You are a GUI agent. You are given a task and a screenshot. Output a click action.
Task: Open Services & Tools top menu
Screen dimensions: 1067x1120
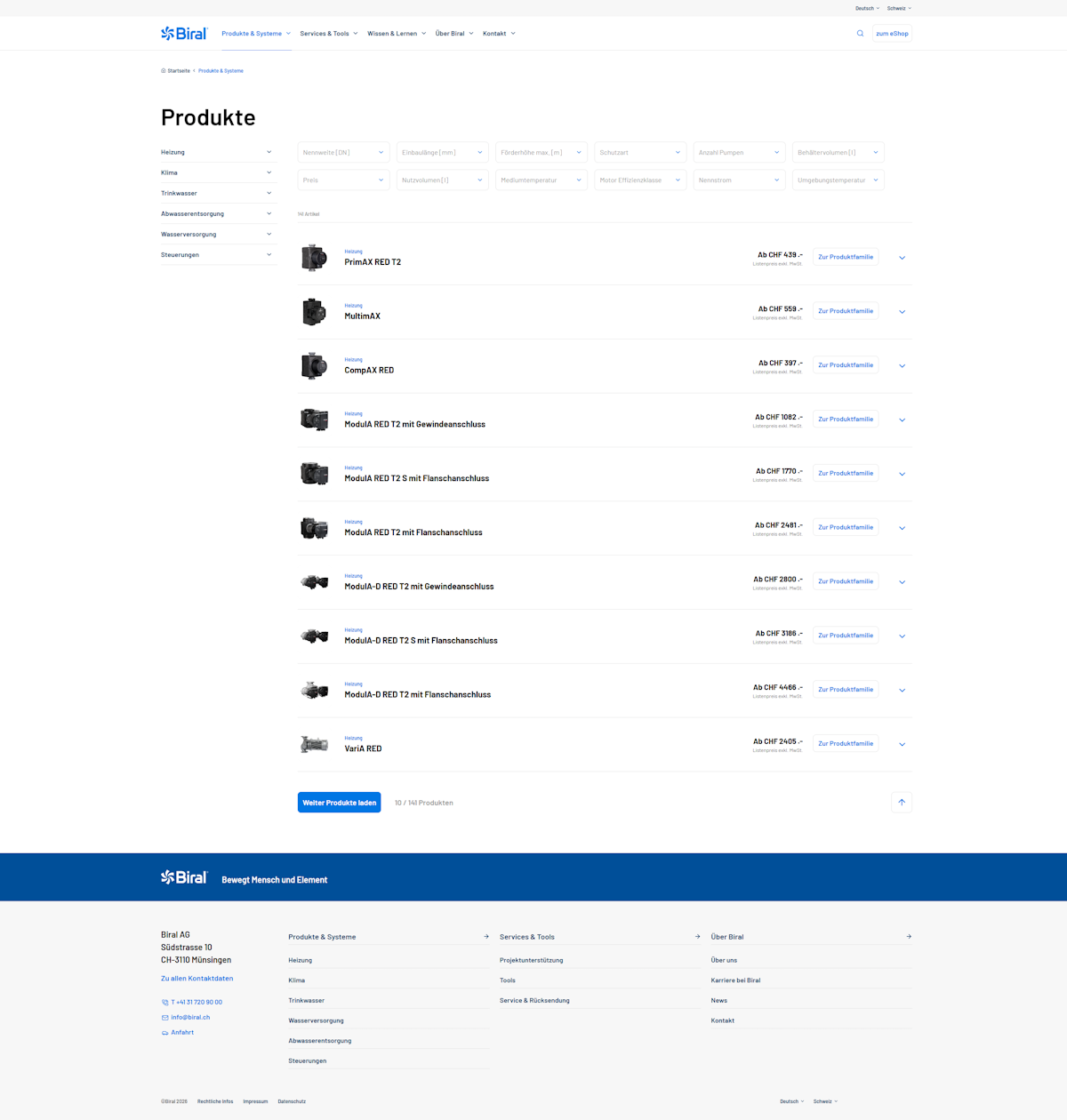329,34
